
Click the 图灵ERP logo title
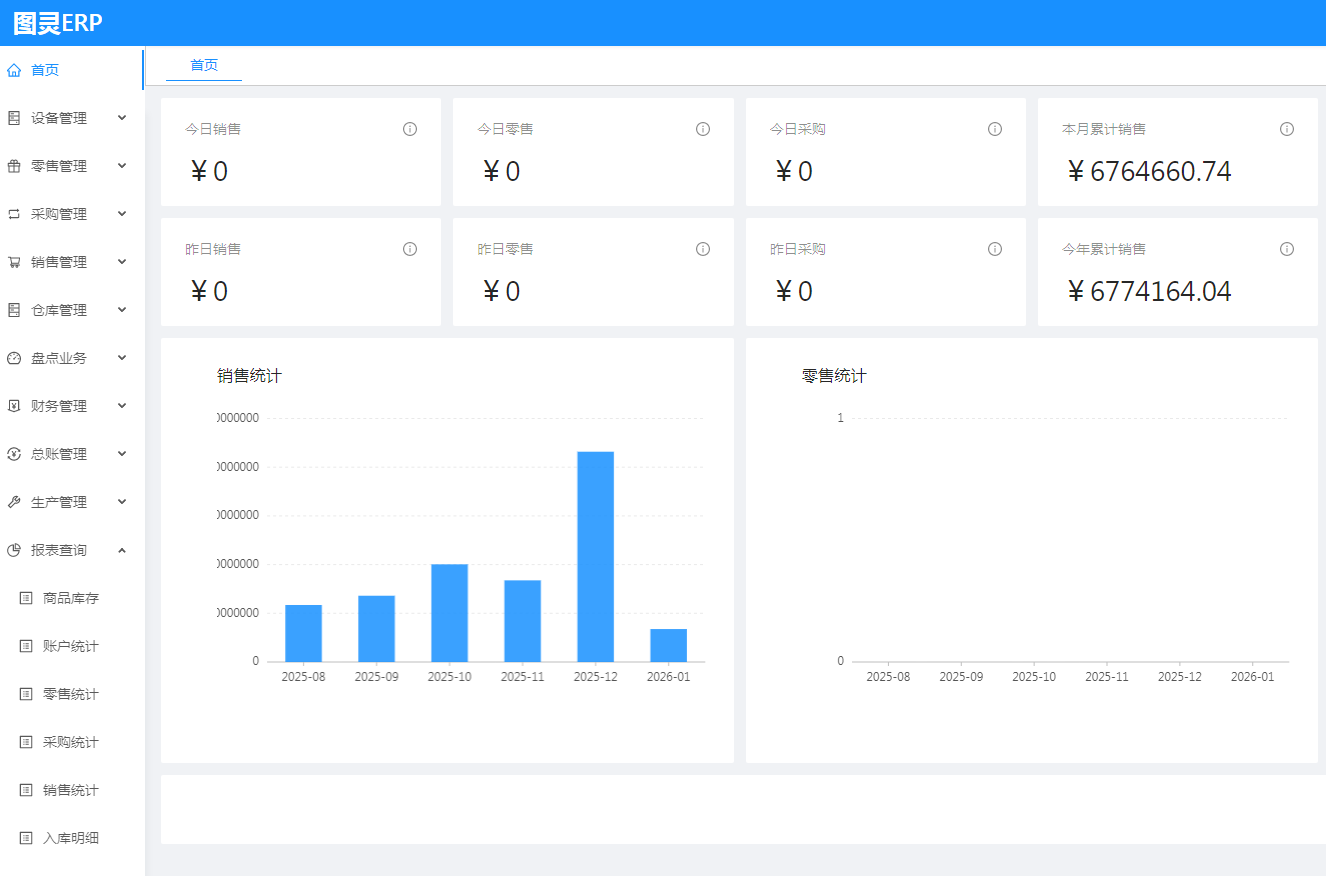click(x=58, y=23)
